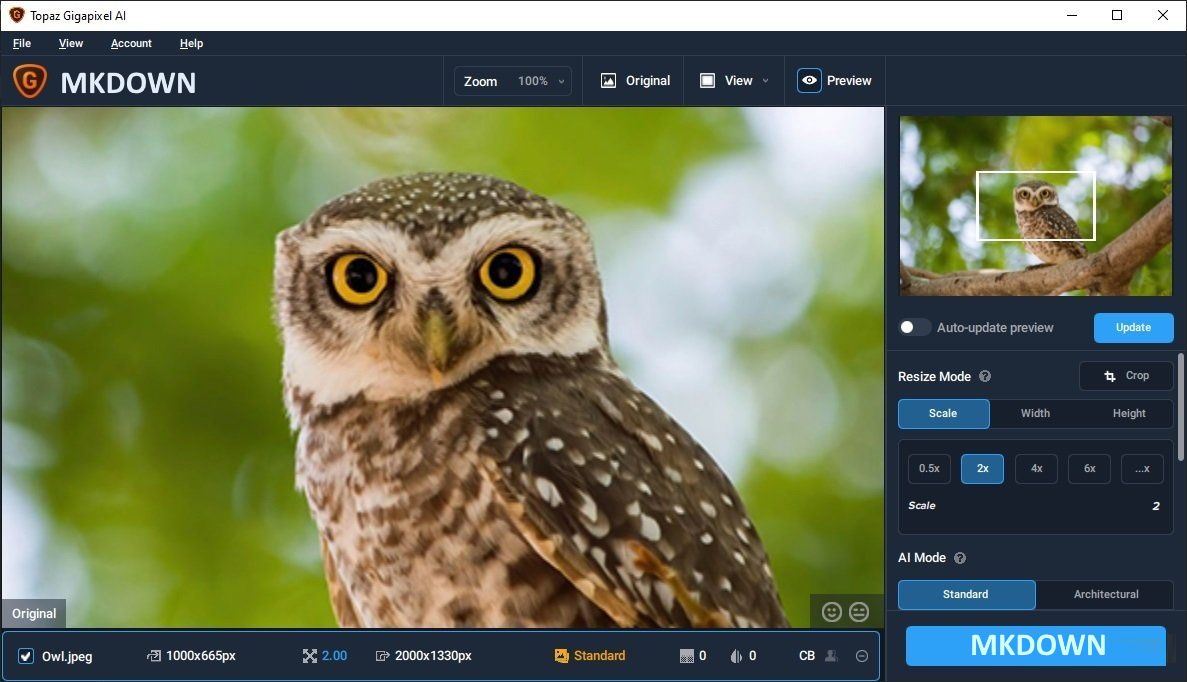Switch to the Width resize tab
The width and height of the screenshot is (1187, 682).
(x=1036, y=413)
